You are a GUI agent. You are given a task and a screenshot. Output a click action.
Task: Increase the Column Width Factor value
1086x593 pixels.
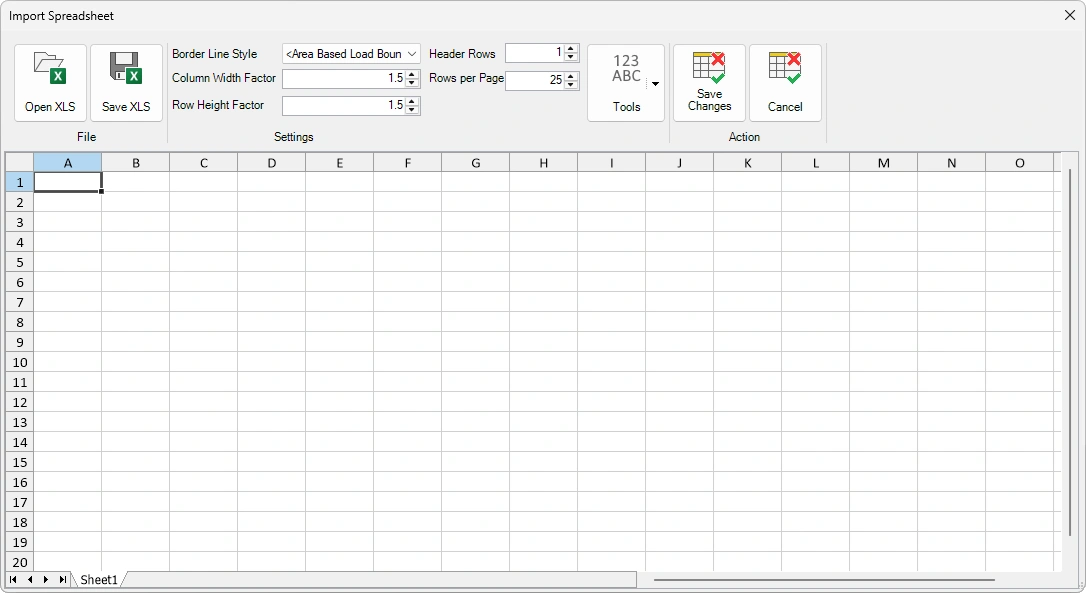tap(412, 74)
